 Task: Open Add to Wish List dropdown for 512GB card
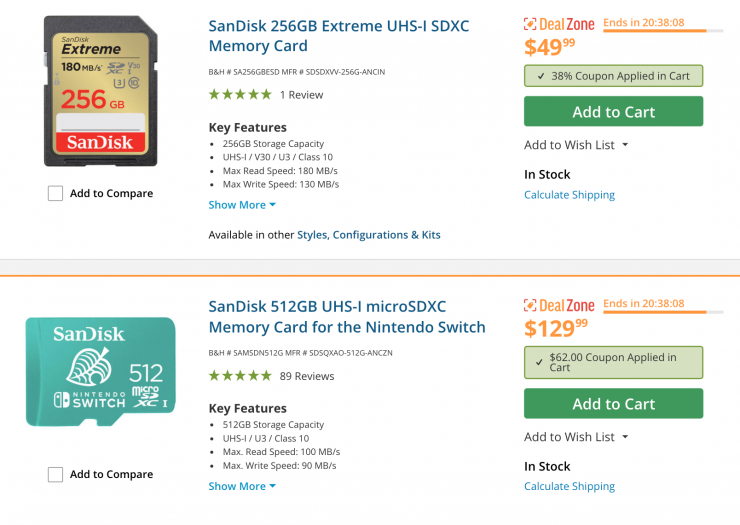tap(576, 437)
